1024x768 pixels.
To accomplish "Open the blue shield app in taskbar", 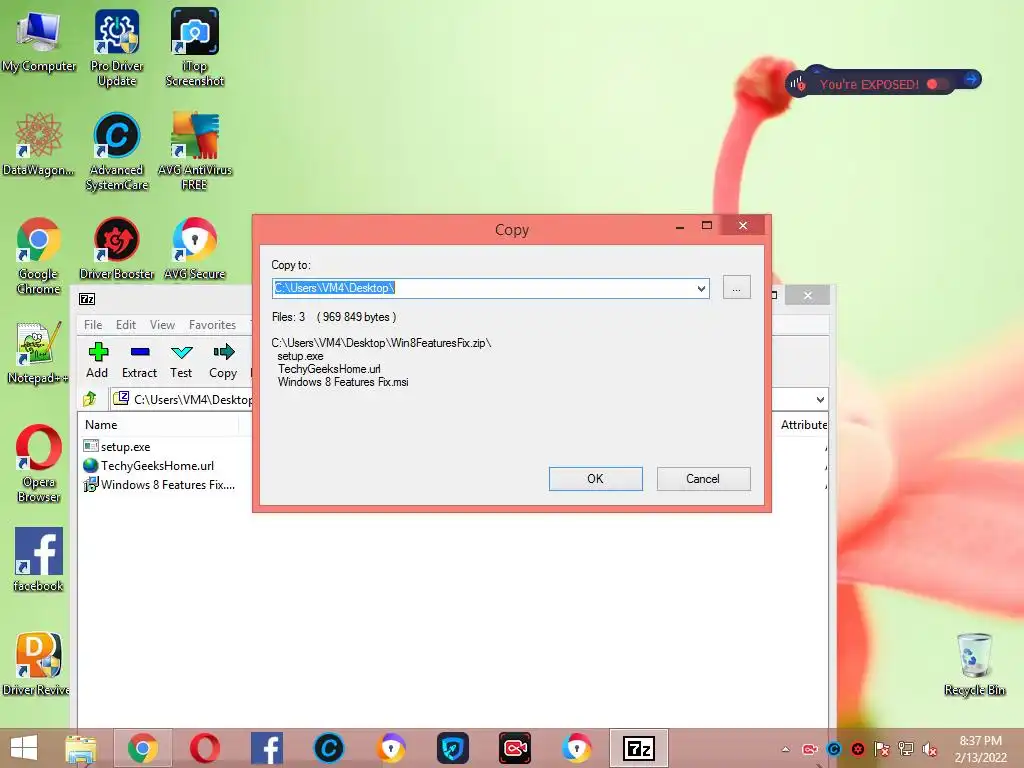I will tap(453, 748).
